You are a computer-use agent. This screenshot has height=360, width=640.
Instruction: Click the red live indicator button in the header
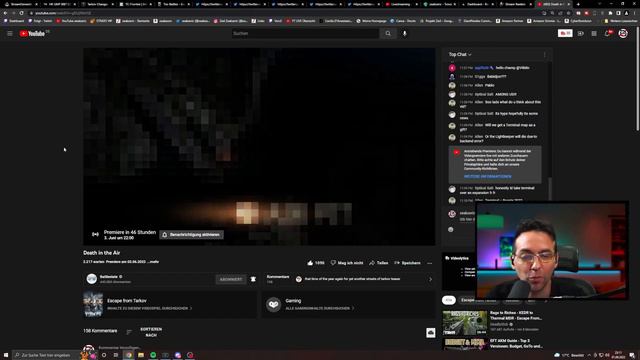tap(565, 33)
